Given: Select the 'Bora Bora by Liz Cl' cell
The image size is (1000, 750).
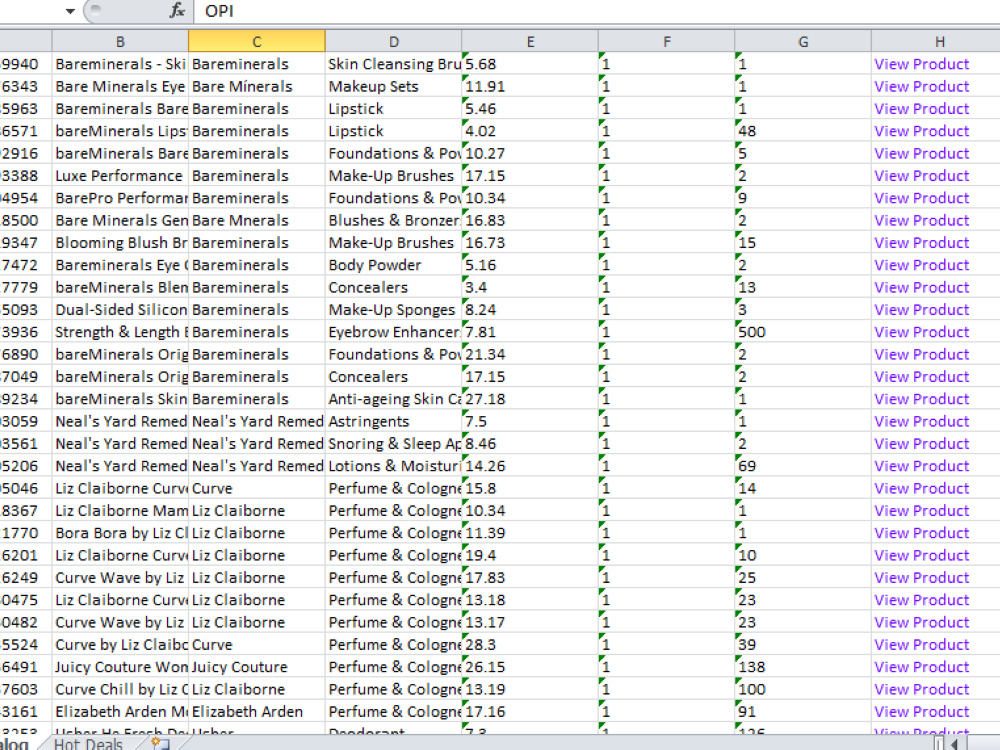Looking at the screenshot, I should point(120,533).
